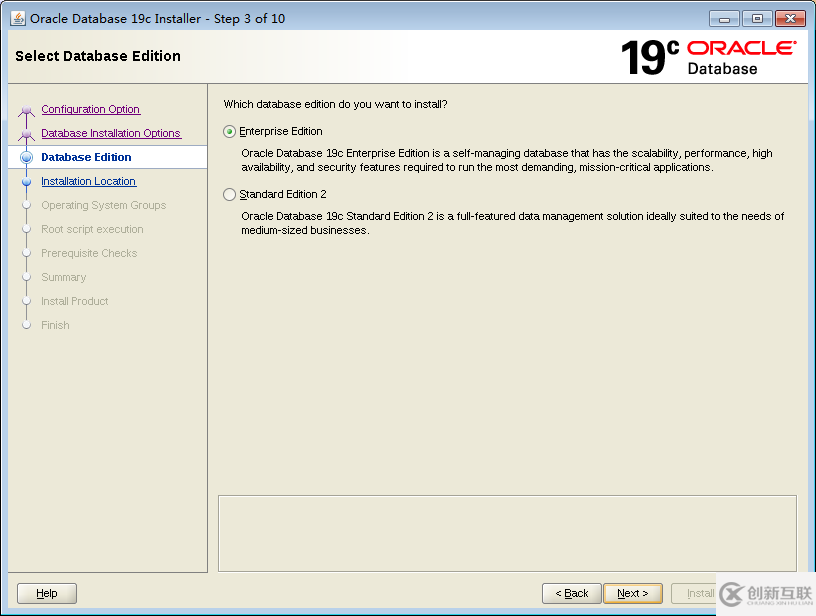The height and width of the screenshot is (616, 816).
Task: Select the Enterprise Edition radio button
Action: (x=230, y=132)
